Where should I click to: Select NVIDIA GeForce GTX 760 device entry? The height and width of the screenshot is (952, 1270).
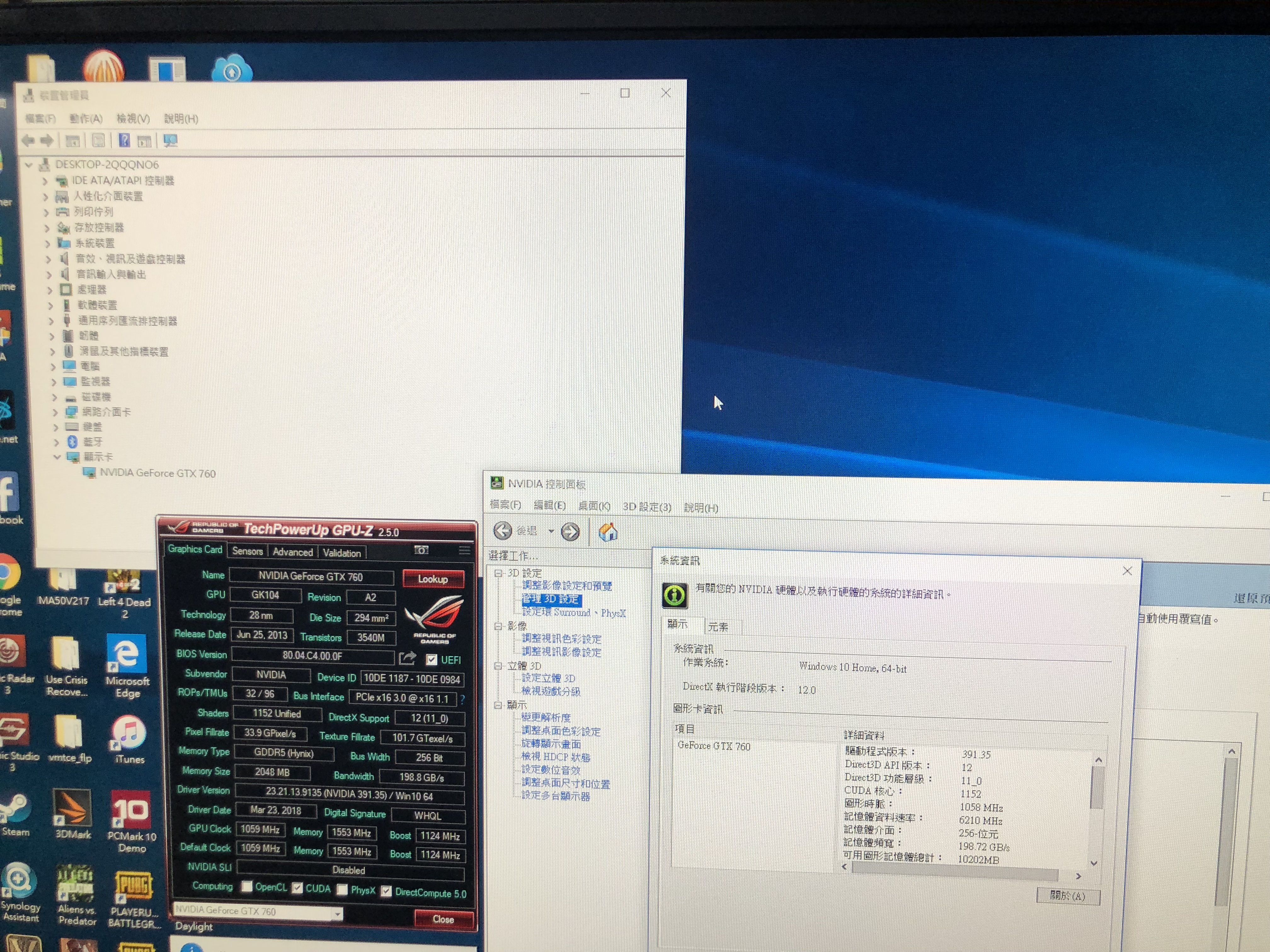[x=157, y=473]
